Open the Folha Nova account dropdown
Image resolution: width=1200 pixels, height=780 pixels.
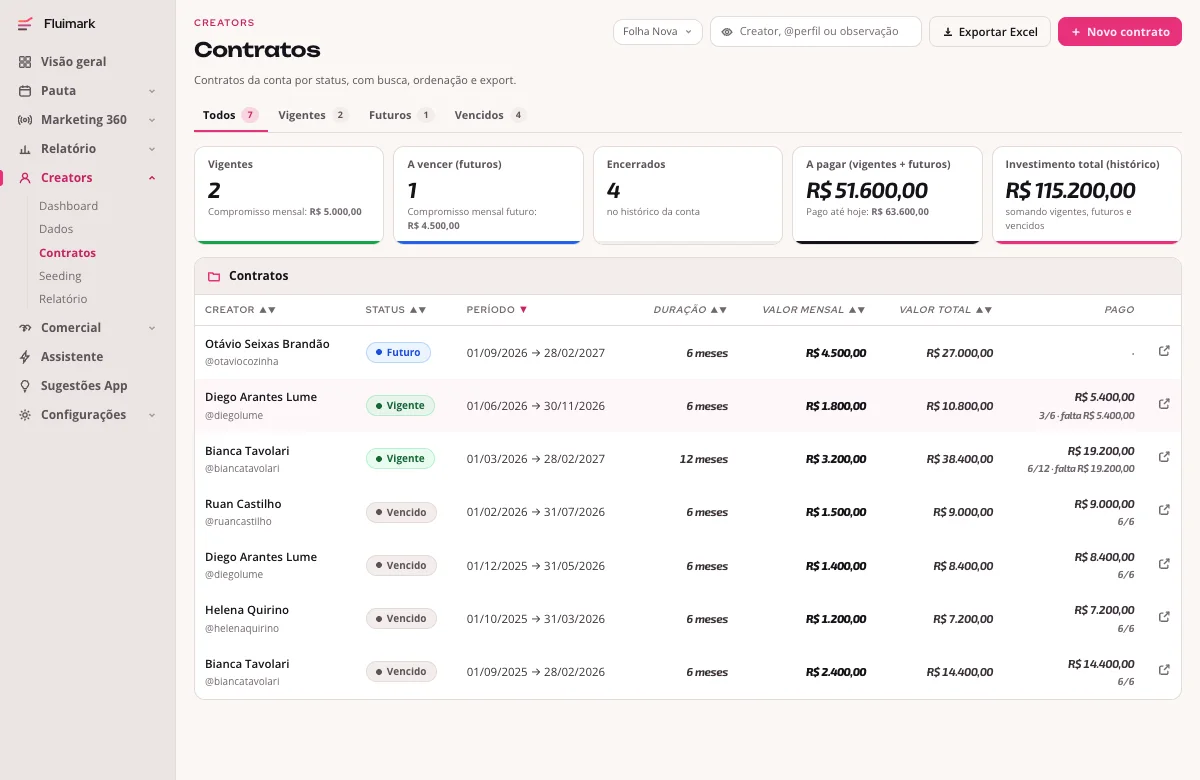657,32
